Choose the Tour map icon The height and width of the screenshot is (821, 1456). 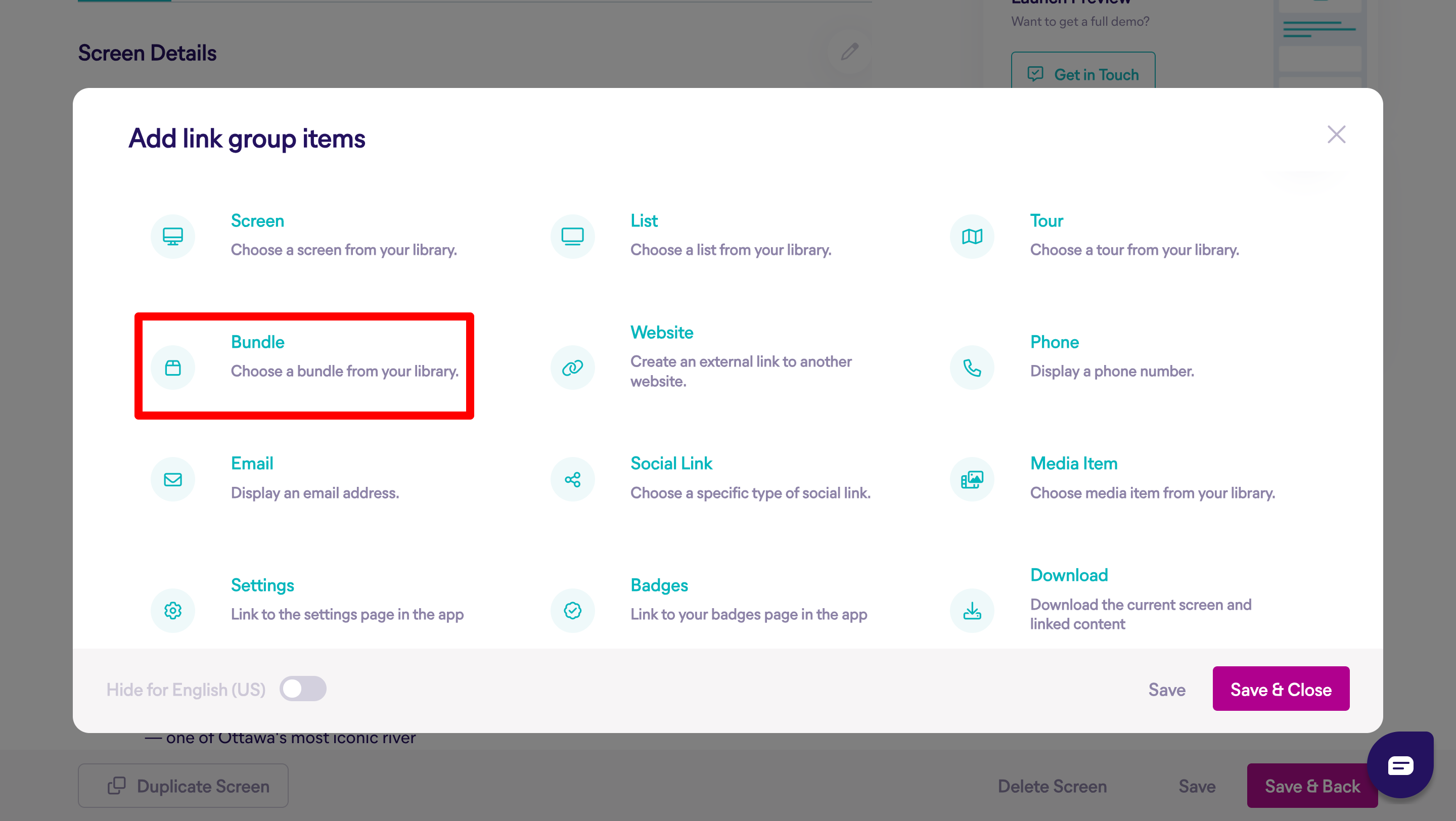[x=972, y=236]
